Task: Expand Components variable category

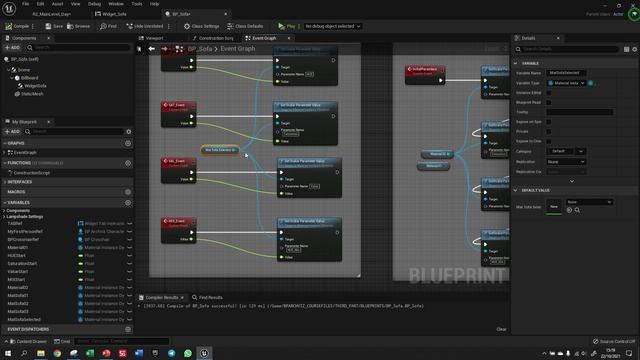Action: click(x=4, y=211)
